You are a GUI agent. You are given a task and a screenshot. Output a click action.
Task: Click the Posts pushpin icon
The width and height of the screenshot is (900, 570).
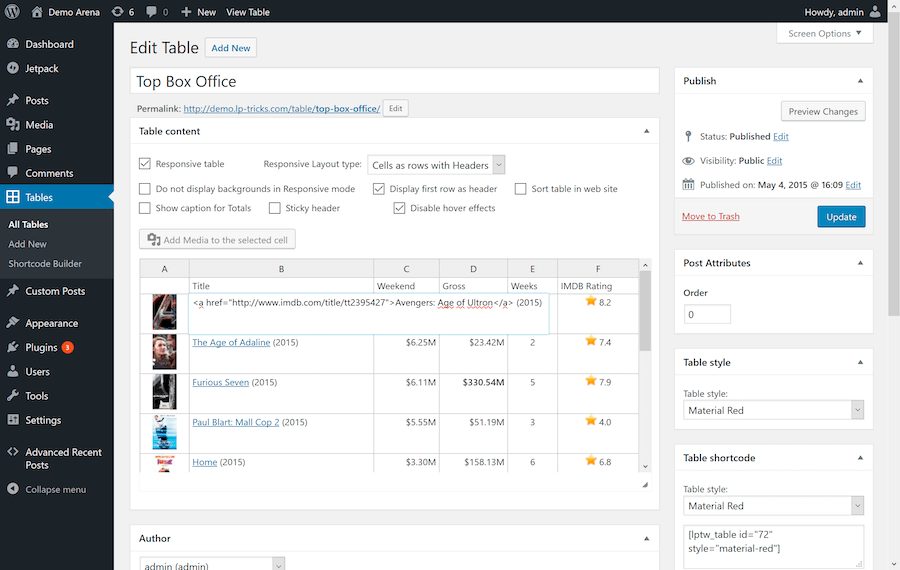[13, 100]
